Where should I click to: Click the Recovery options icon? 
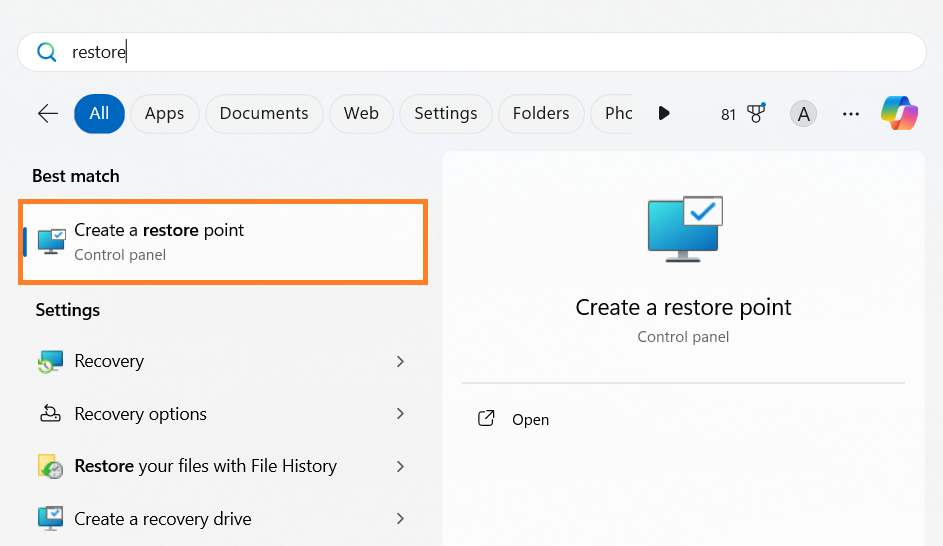pos(50,414)
